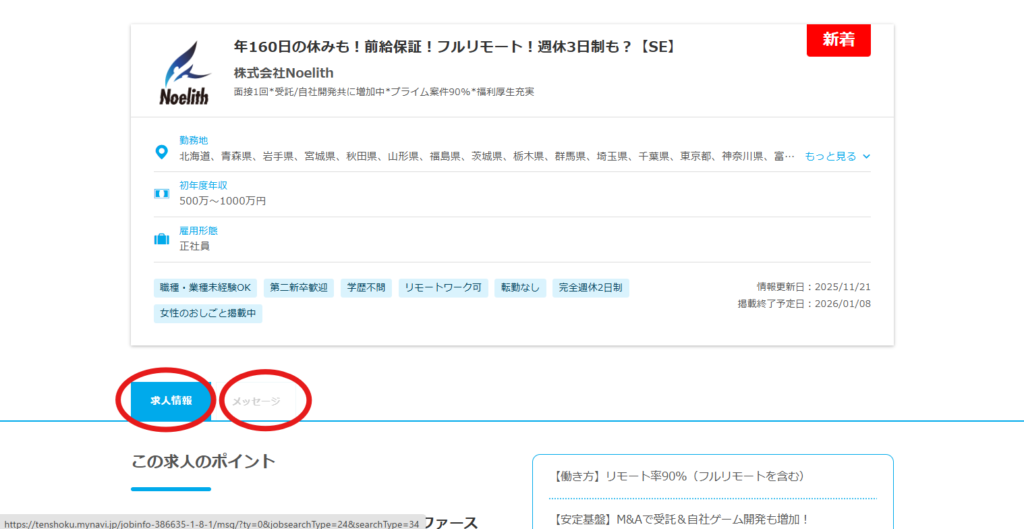This screenshot has height=529, width=1024.
Task: Click the Noelith company logo
Action: (x=185, y=73)
